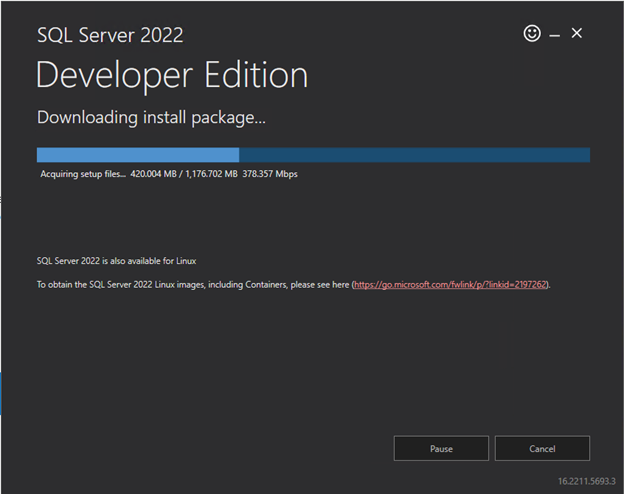Image resolution: width=624 pixels, height=494 pixels.
Task: Click the version number 16.2211.5693.3
Action: point(587,481)
